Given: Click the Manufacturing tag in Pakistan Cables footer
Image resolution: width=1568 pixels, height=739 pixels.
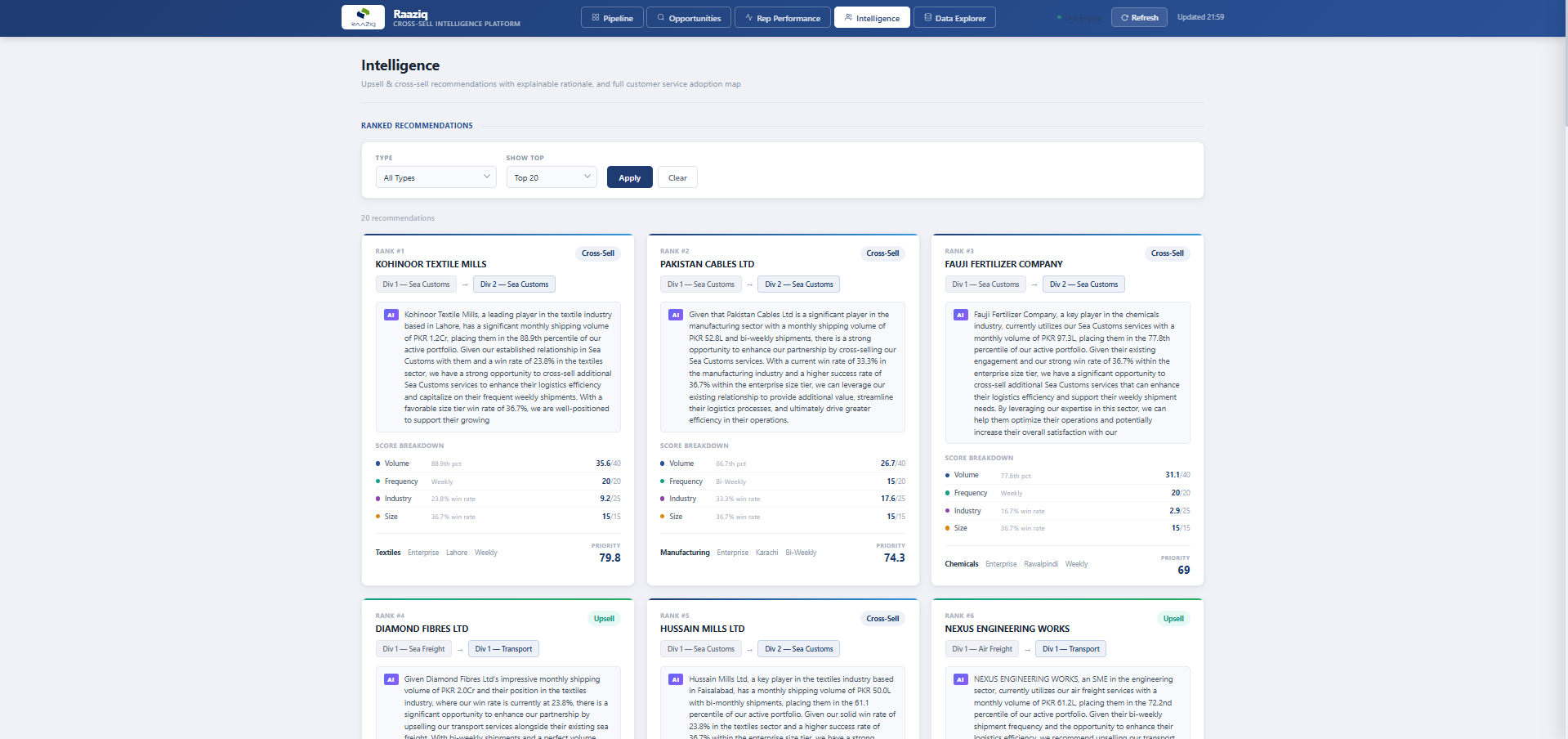Looking at the screenshot, I should tap(685, 553).
